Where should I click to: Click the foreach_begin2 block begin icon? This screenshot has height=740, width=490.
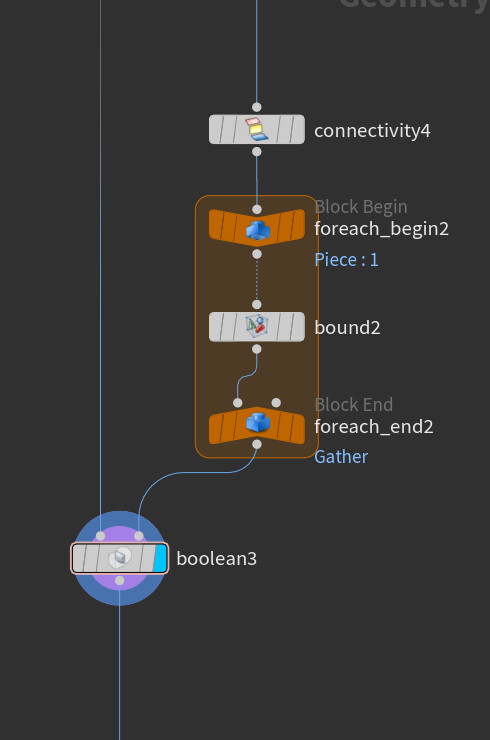pos(257,231)
